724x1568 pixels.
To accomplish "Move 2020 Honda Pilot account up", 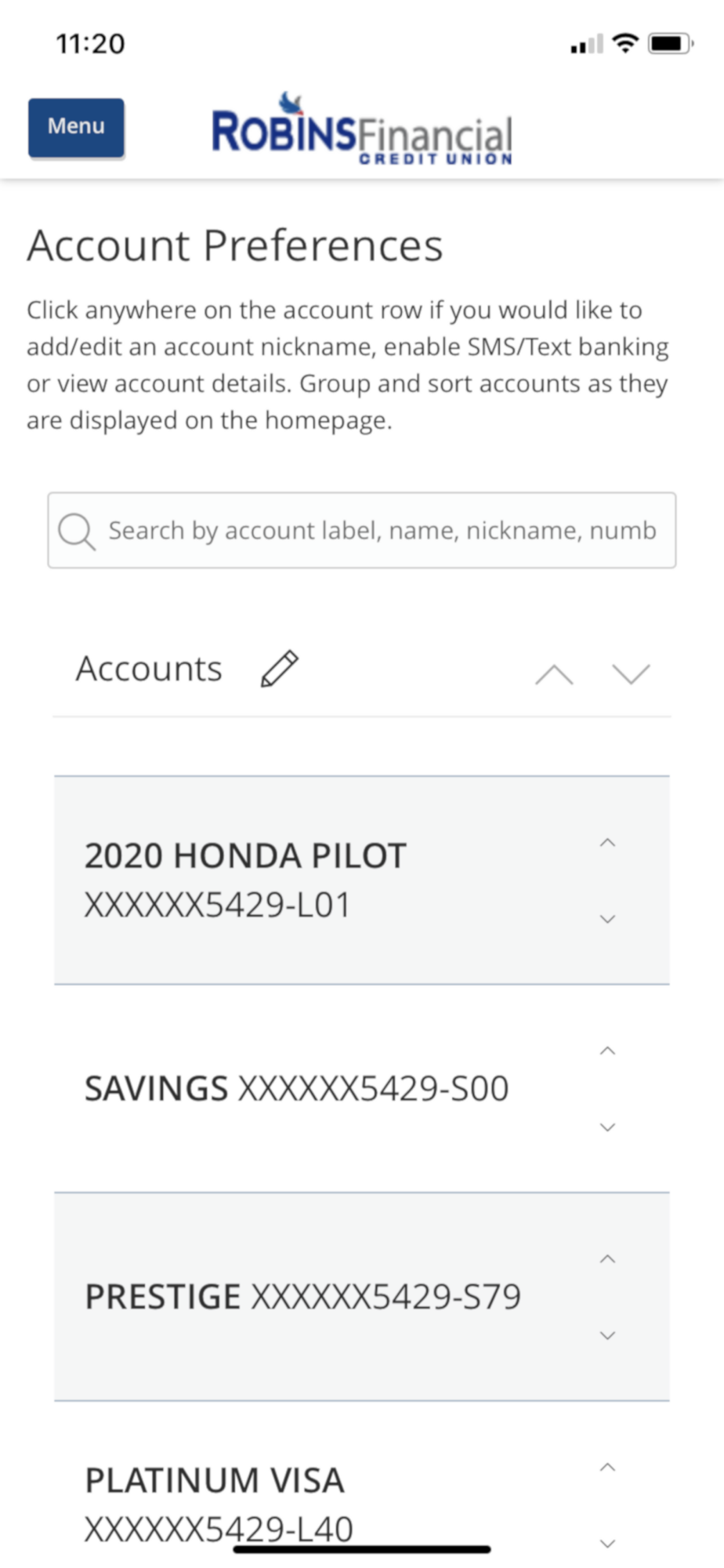I will (x=607, y=843).
